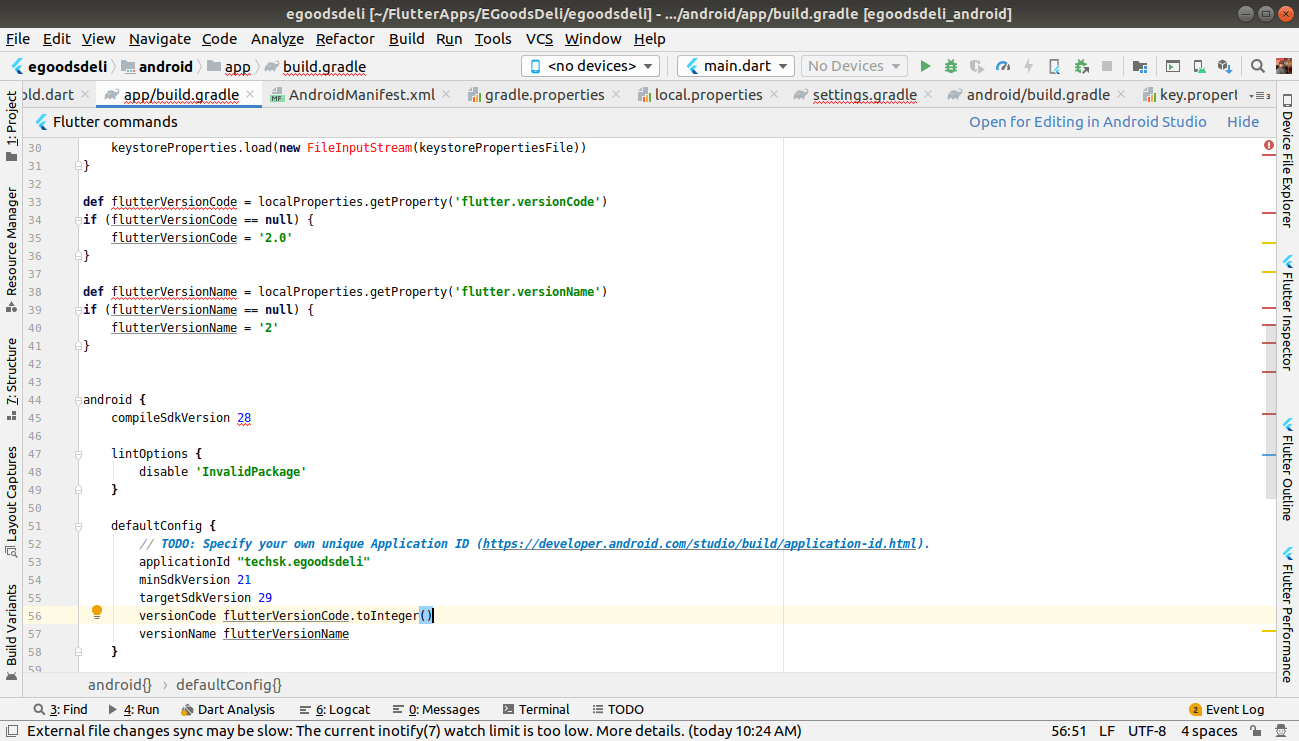
Task: Close the local.properties tab
Action: point(774,95)
